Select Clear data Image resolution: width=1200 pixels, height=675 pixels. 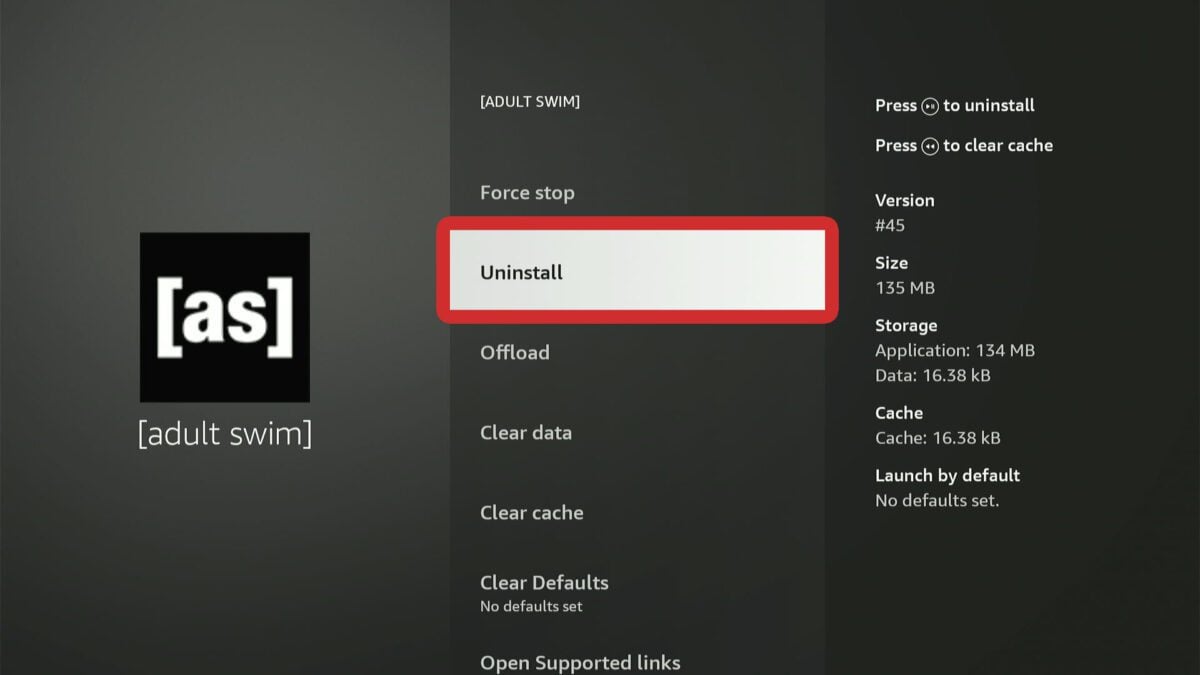point(526,433)
